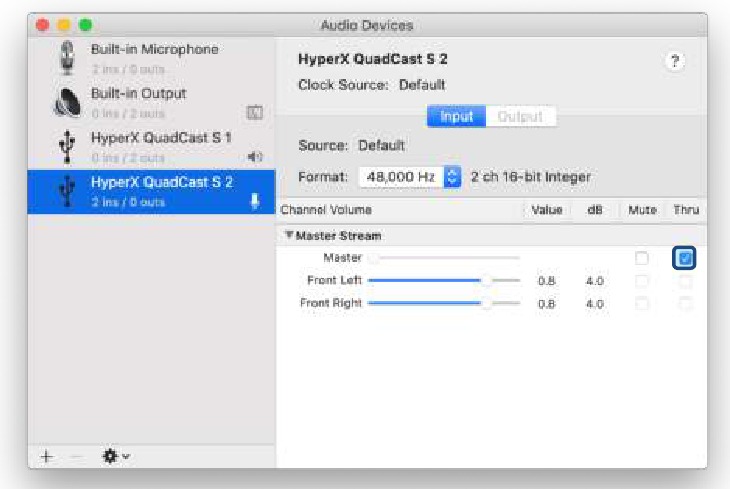Viewport: 730px width, 489px height.
Task: Select Built-in Output in device list
Action: [x=151, y=103]
